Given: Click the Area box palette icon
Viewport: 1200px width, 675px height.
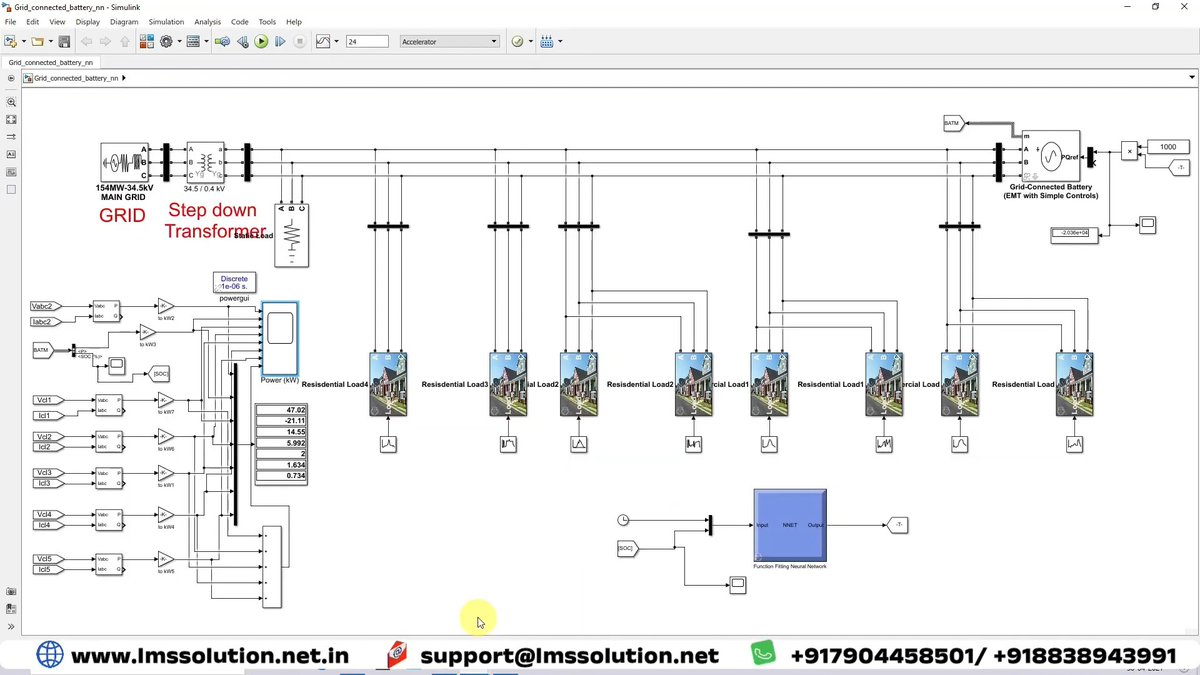Looking at the screenshot, I should tap(11, 189).
